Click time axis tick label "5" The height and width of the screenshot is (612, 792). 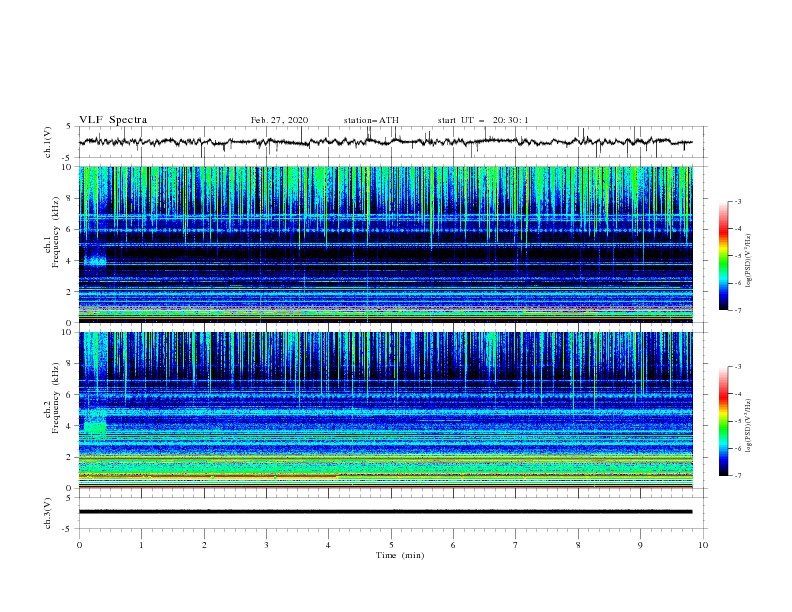(391, 545)
